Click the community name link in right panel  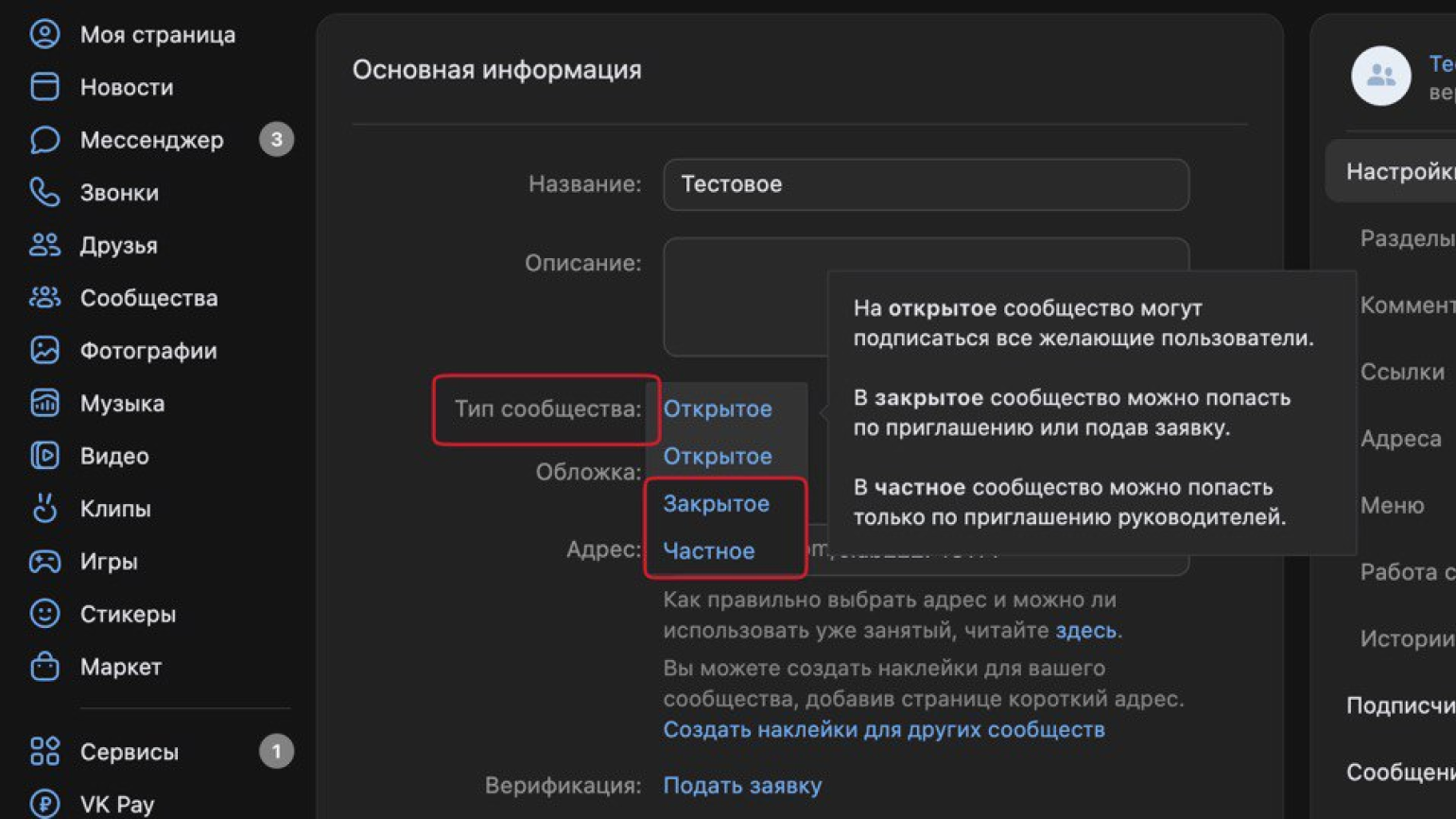pos(1442,64)
